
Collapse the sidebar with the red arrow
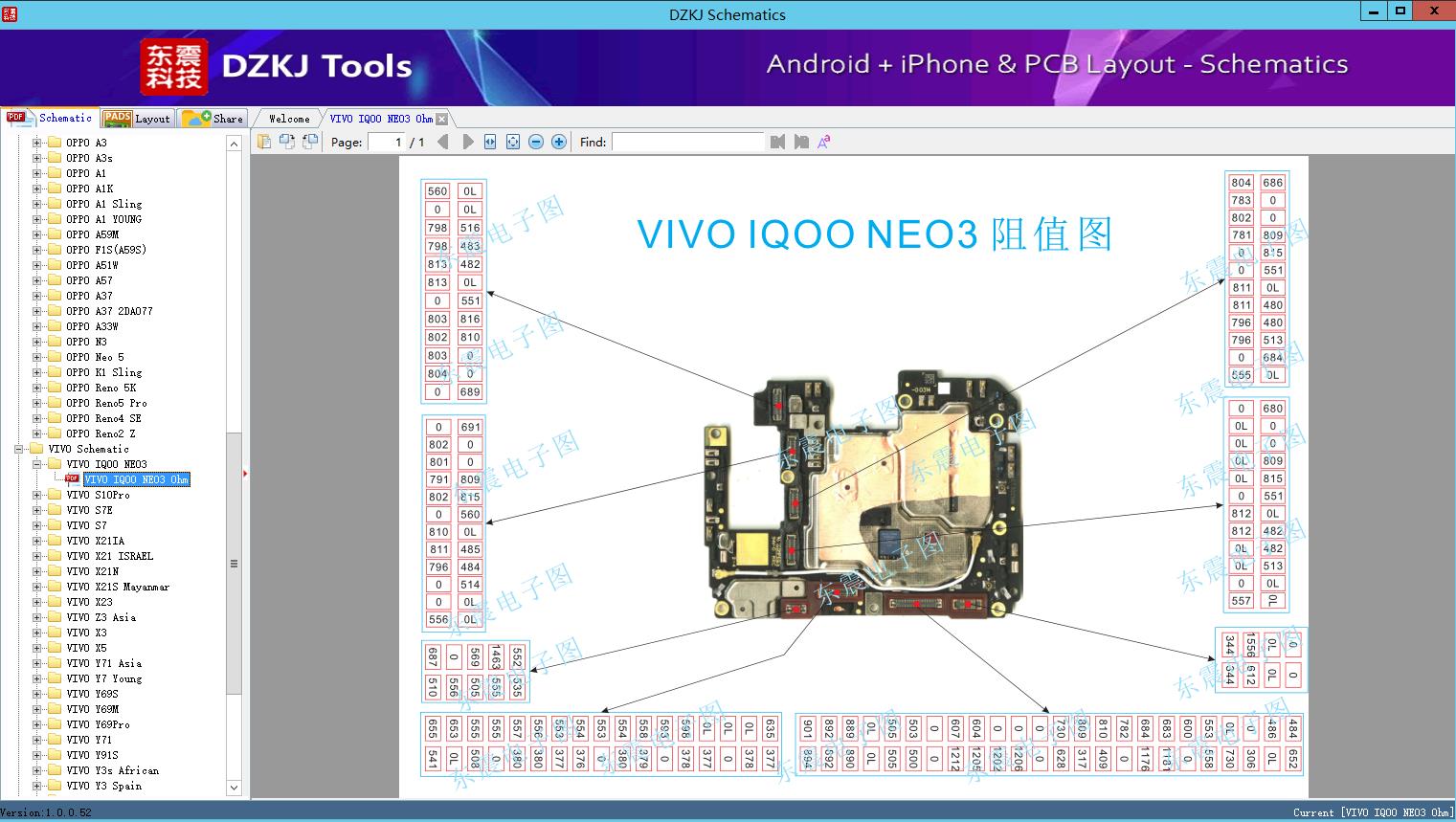[x=245, y=474]
